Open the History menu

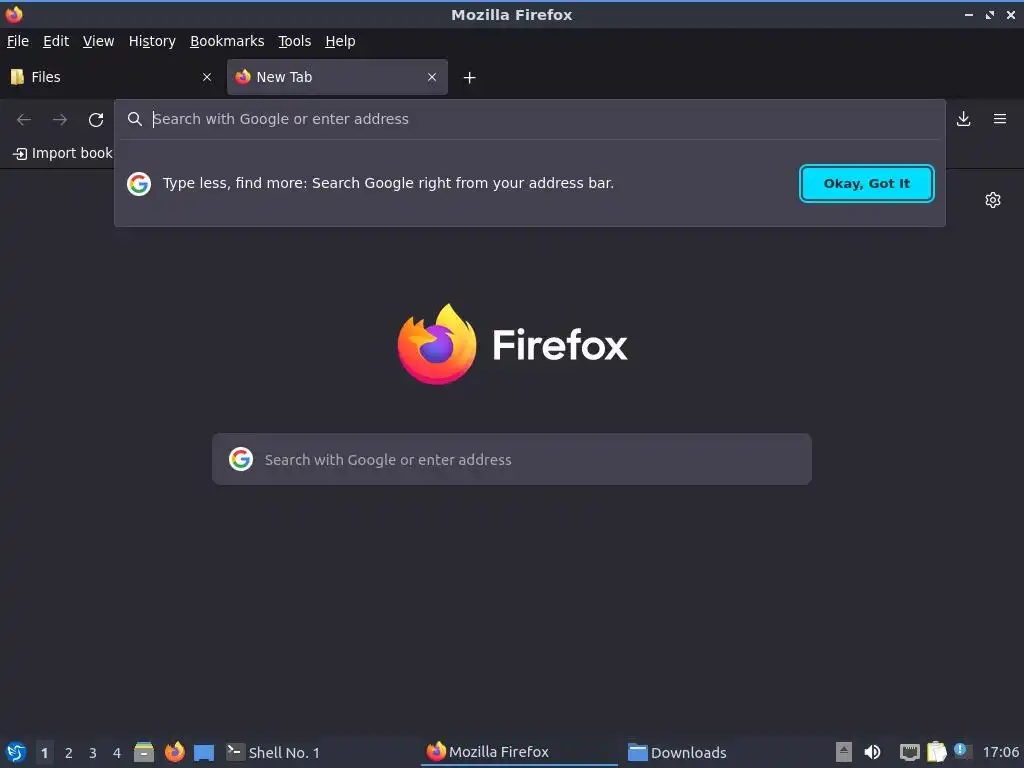tap(152, 41)
